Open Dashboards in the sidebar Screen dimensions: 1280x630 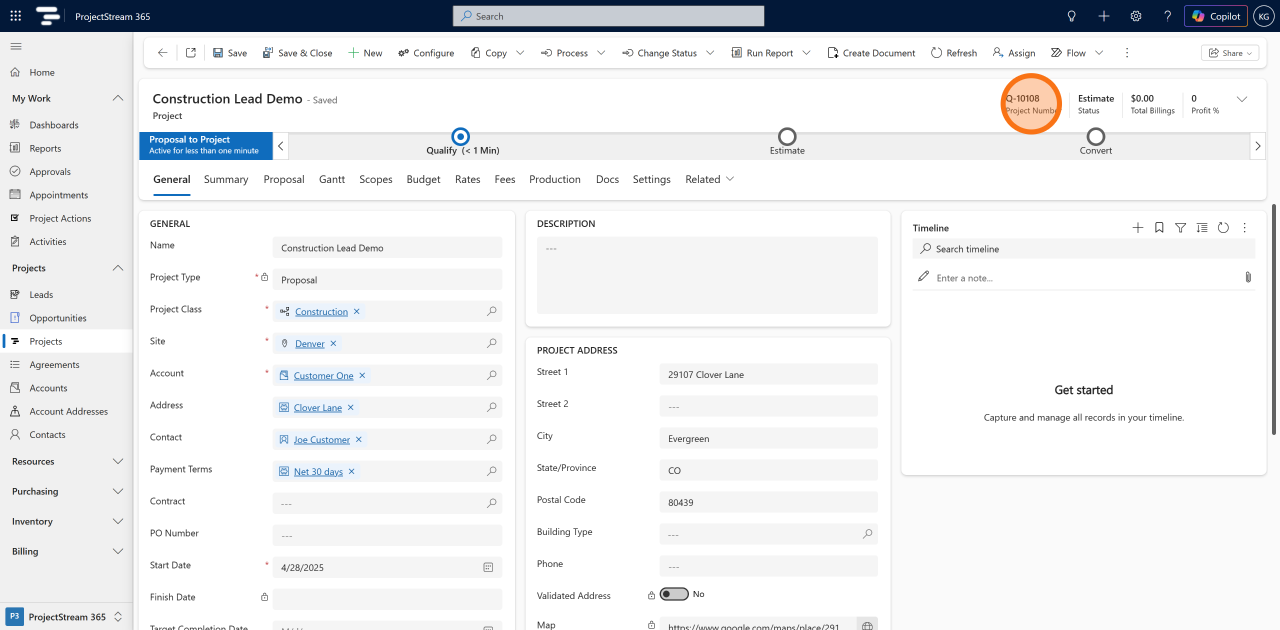54,125
